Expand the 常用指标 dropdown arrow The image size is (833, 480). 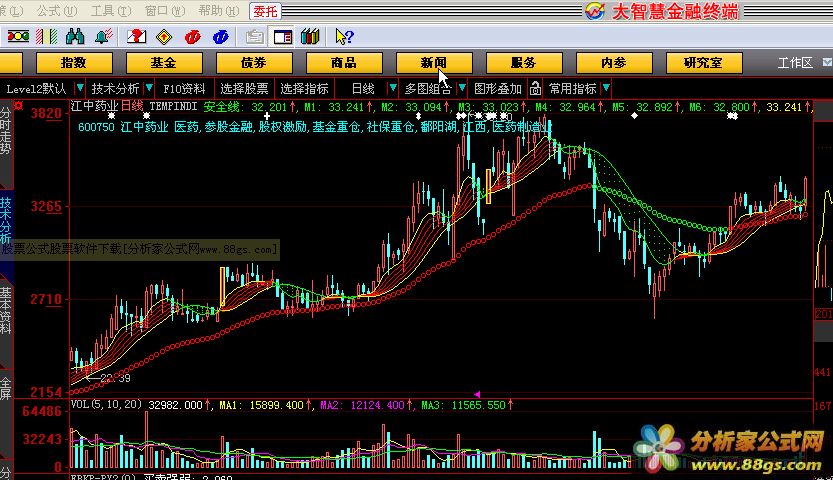606,88
